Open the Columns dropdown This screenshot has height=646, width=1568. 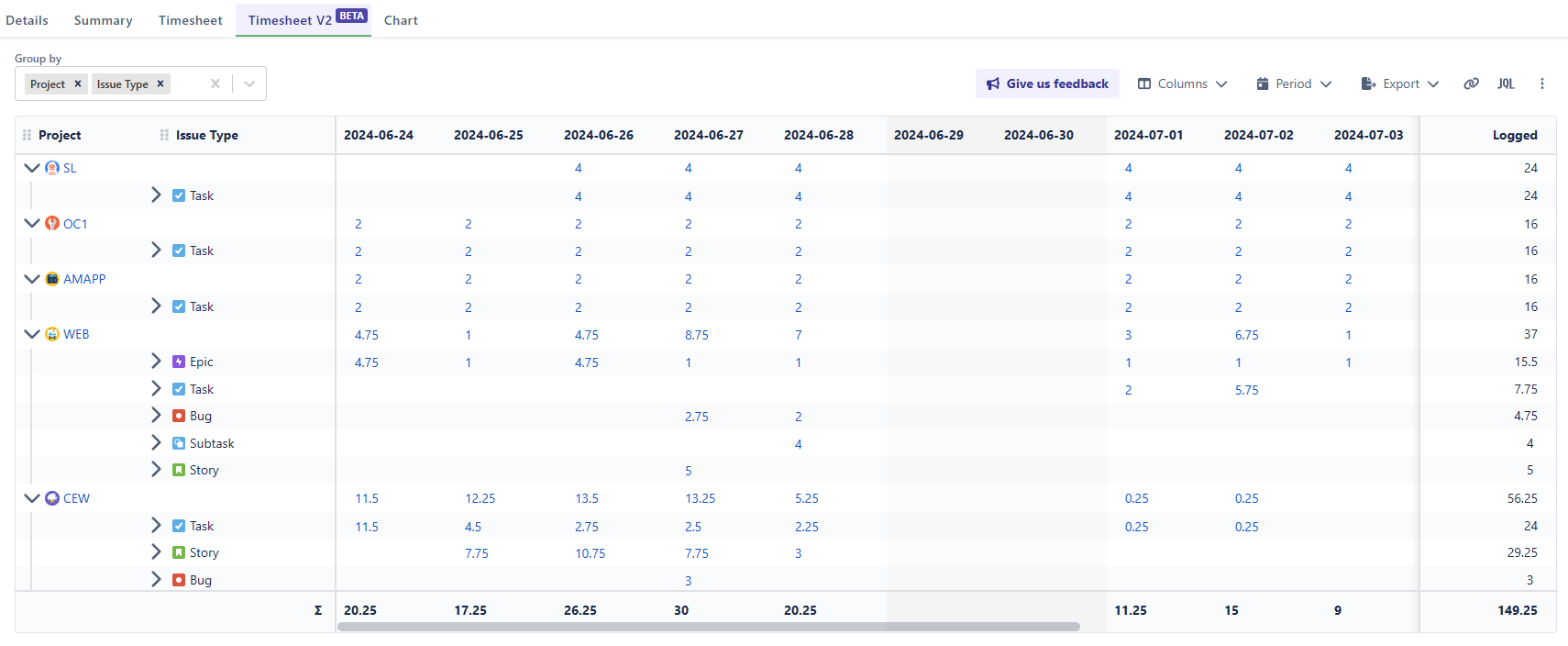click(1183, 84)
